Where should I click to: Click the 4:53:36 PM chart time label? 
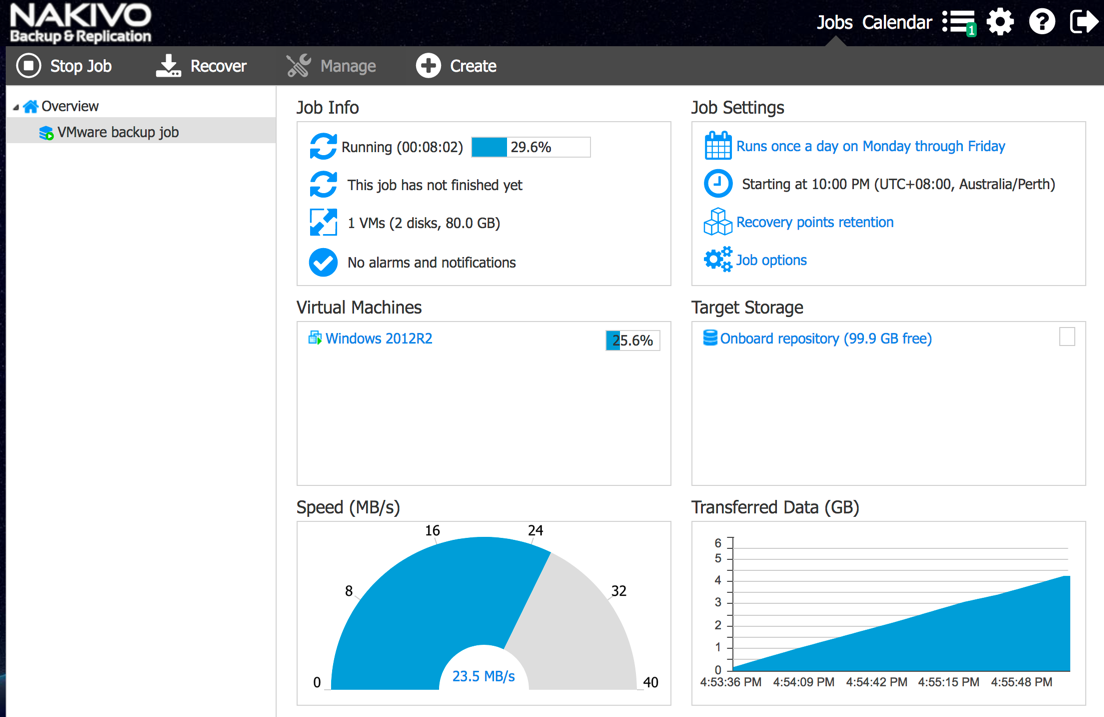[x=731, y=682]
